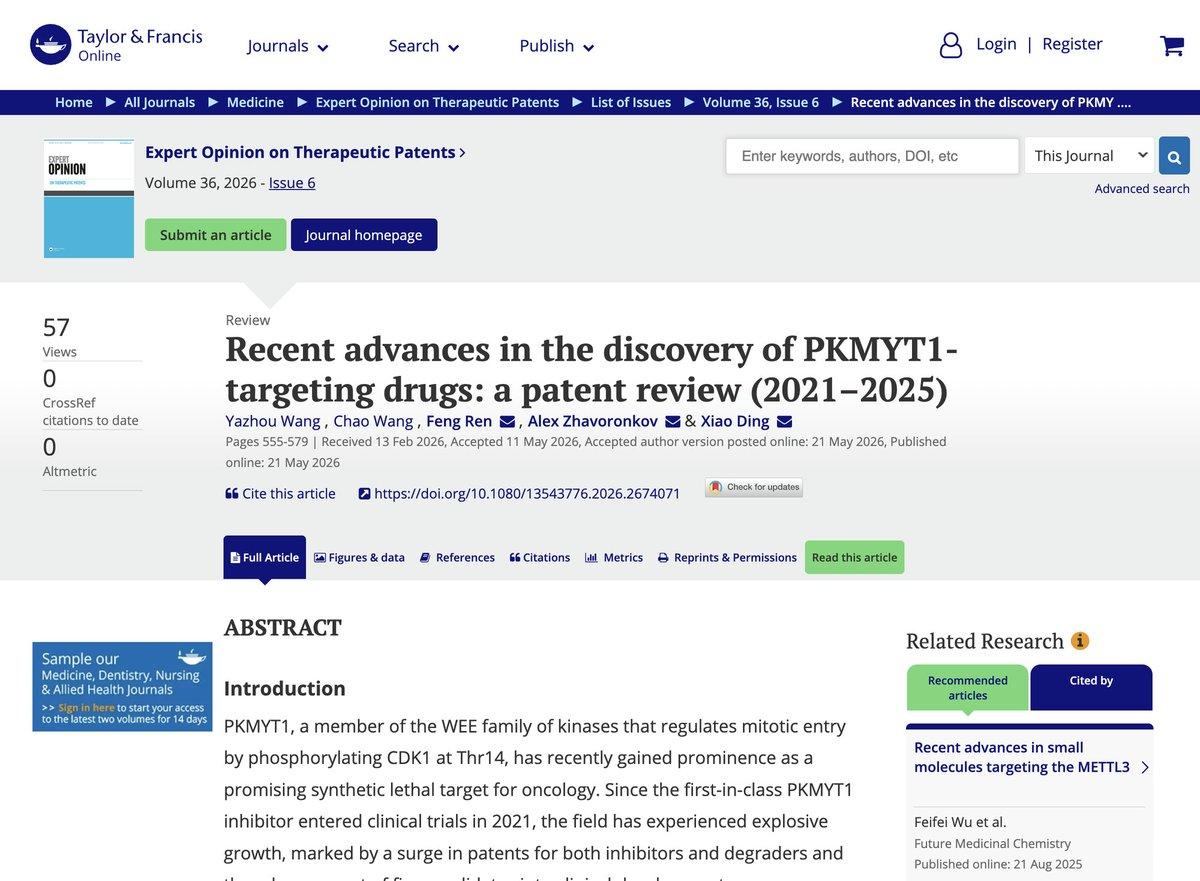Open the Metrics tab
The image size is (1200, 881).
coord(614,557)
